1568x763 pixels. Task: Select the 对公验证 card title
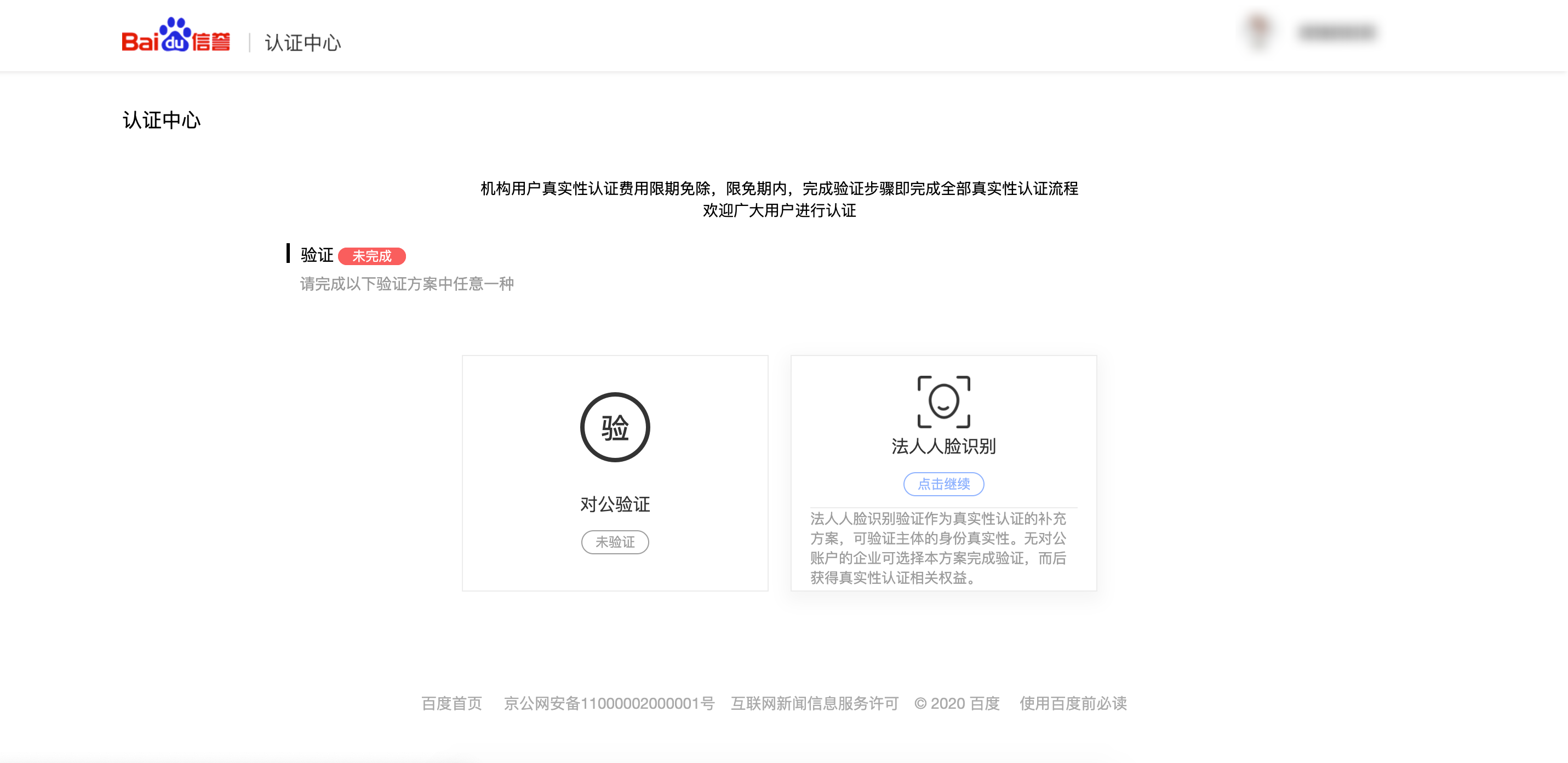(x=615, y=504)
